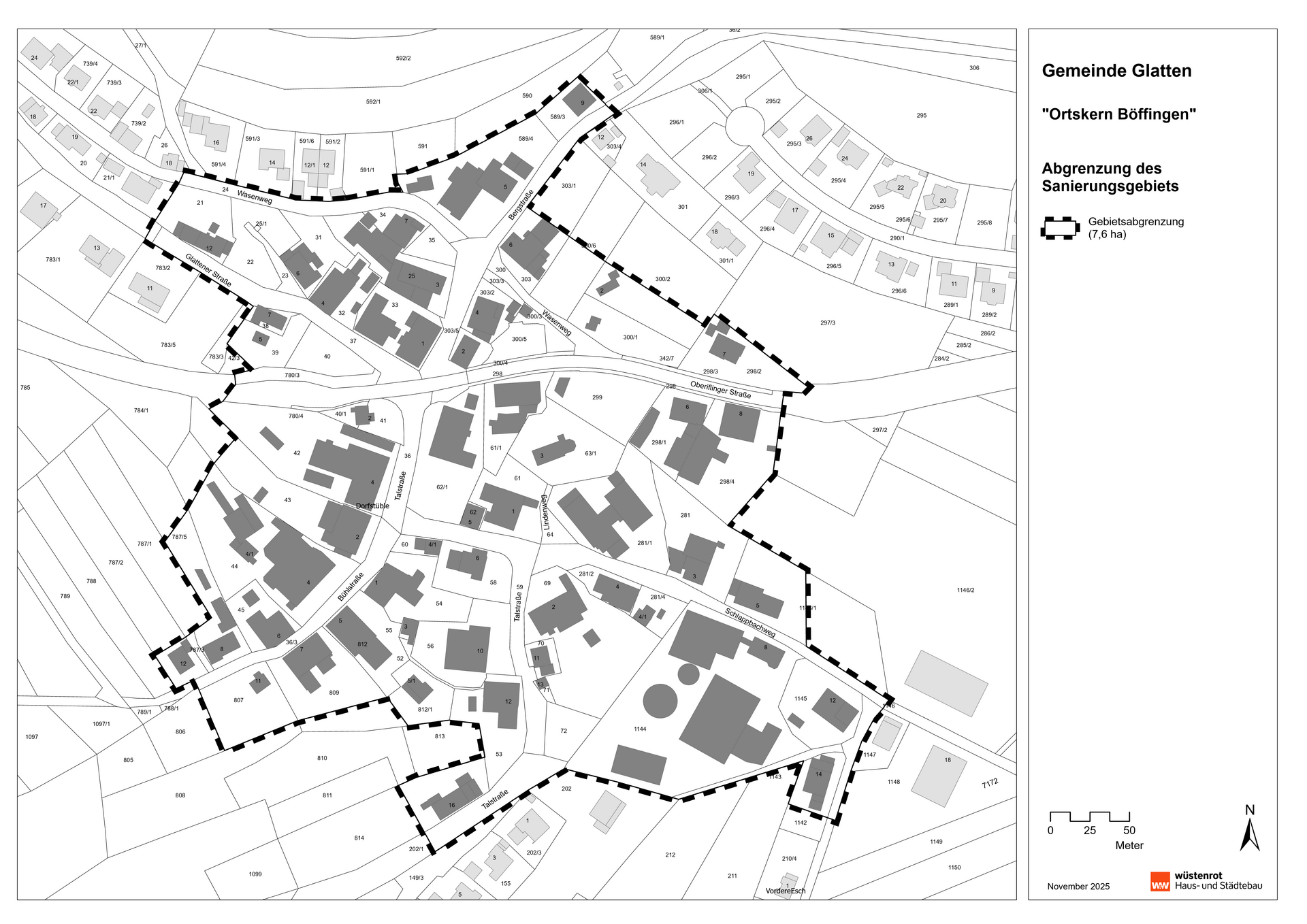The image size is (1307, 924).
Task: Click the cul-de-sac circle near parcel 295/2
Action: tap(745, 126)
